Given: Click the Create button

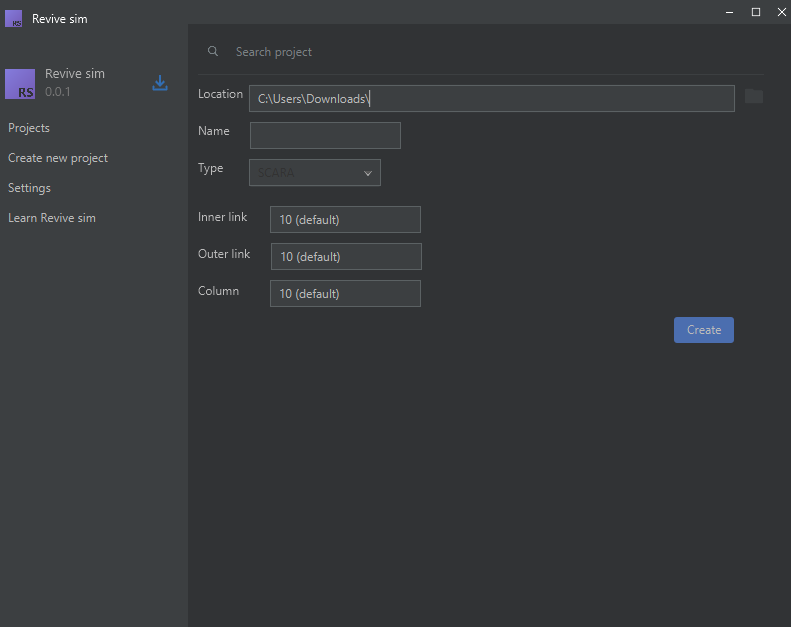Looking at the screenshot, I should click(704, 330).
